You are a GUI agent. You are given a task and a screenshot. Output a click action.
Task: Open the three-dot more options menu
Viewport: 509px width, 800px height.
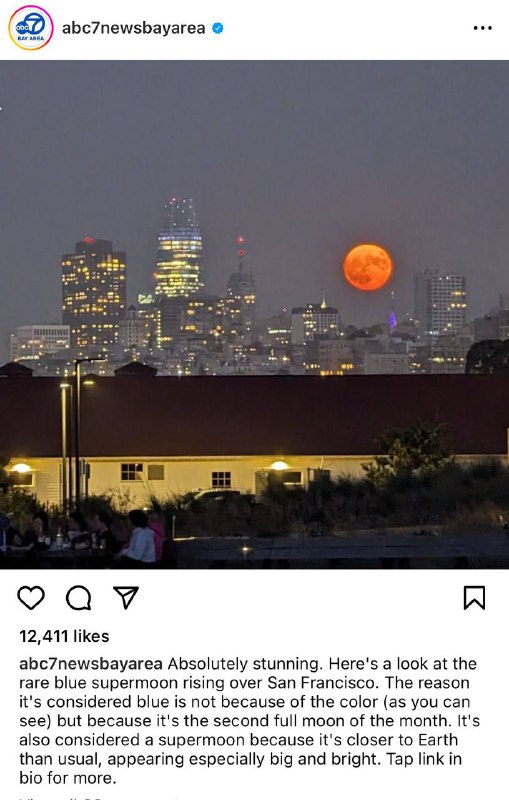click(482, 28)
